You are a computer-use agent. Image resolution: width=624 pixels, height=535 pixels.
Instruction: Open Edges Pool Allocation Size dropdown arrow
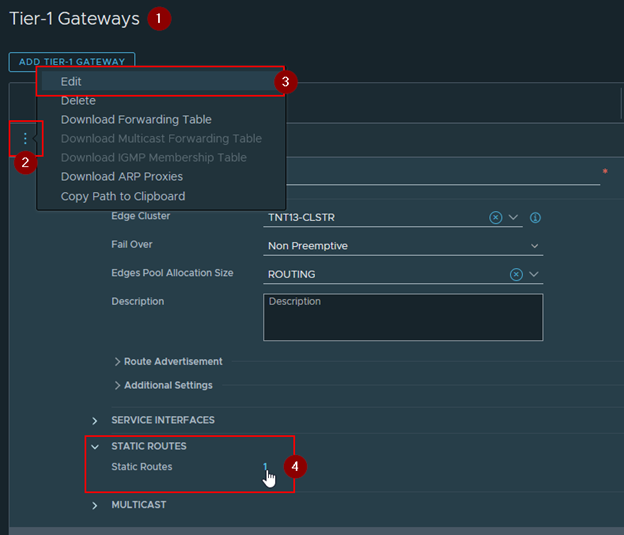tap(534, 274)
